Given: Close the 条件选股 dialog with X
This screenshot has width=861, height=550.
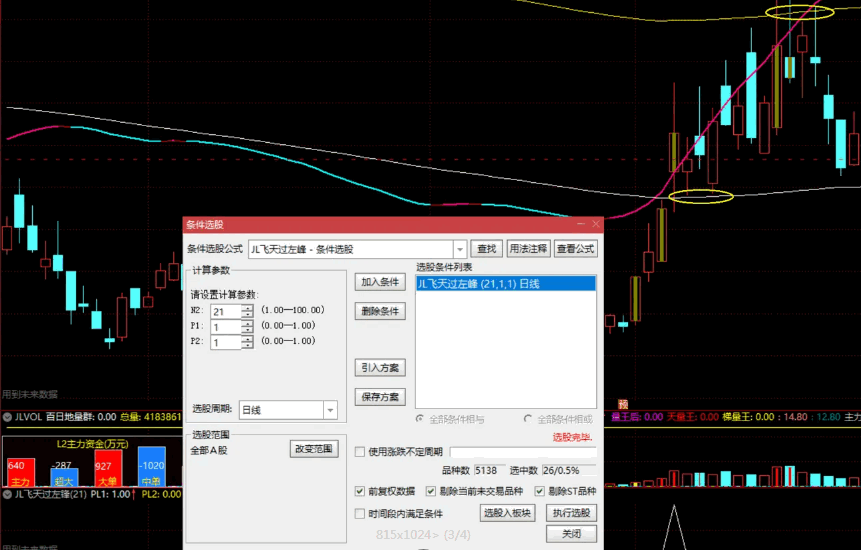Looking at the screenshot, I should [x=596, y=224].
